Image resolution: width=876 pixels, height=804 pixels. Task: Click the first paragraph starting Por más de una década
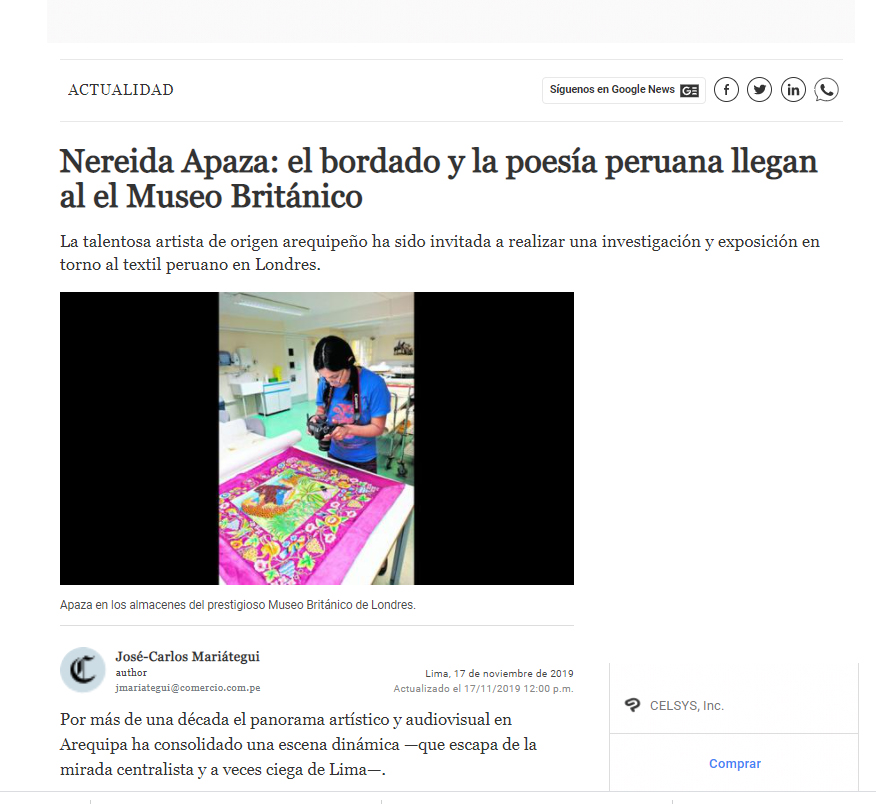tap(298, 745)
